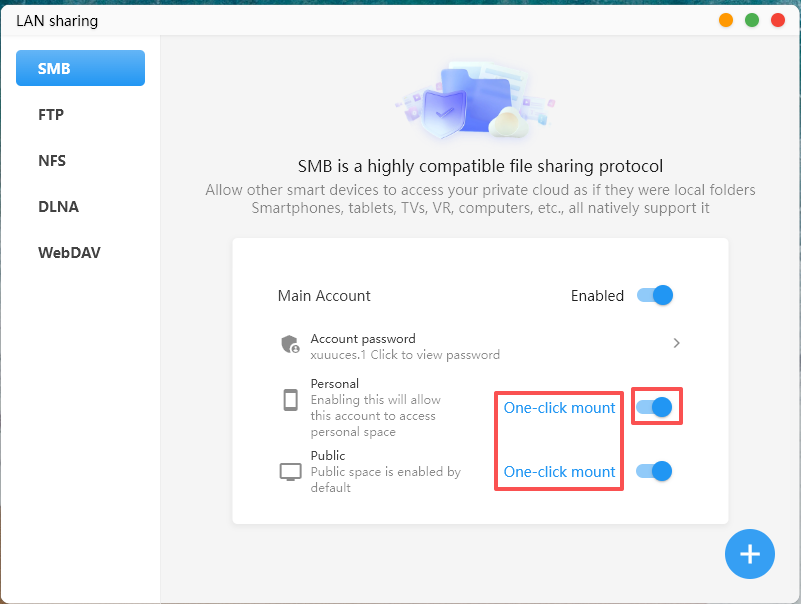
Task: Toggle the Public space switch
Action: coord(654,471)
